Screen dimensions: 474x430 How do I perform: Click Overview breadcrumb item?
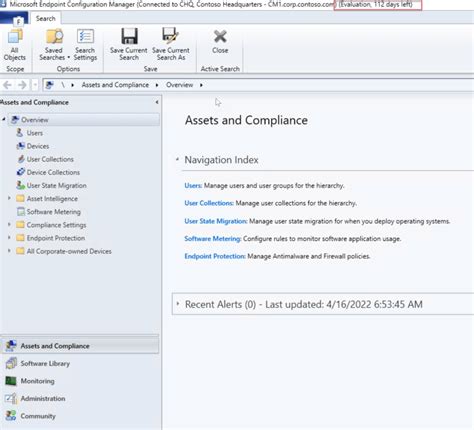point(180,85)
